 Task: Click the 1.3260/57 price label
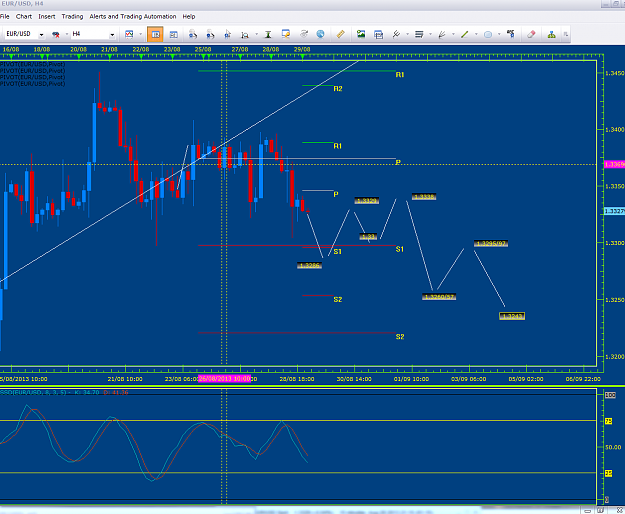439,297
